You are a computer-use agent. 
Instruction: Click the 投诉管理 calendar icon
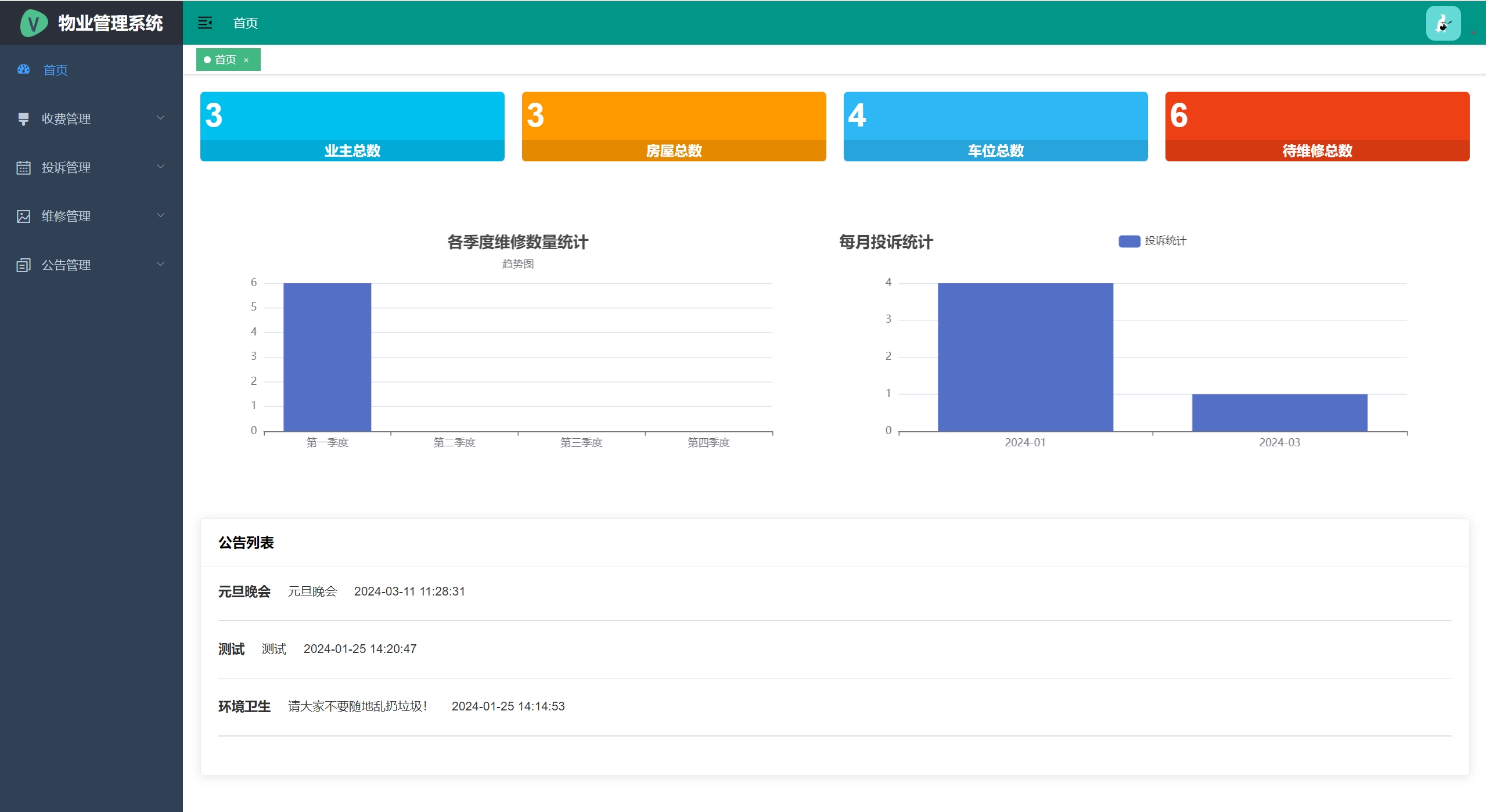[23, 168]
